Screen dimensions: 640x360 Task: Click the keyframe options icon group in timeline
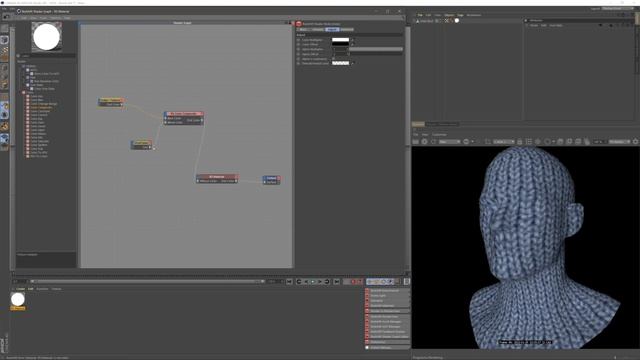tap(380, 282)
